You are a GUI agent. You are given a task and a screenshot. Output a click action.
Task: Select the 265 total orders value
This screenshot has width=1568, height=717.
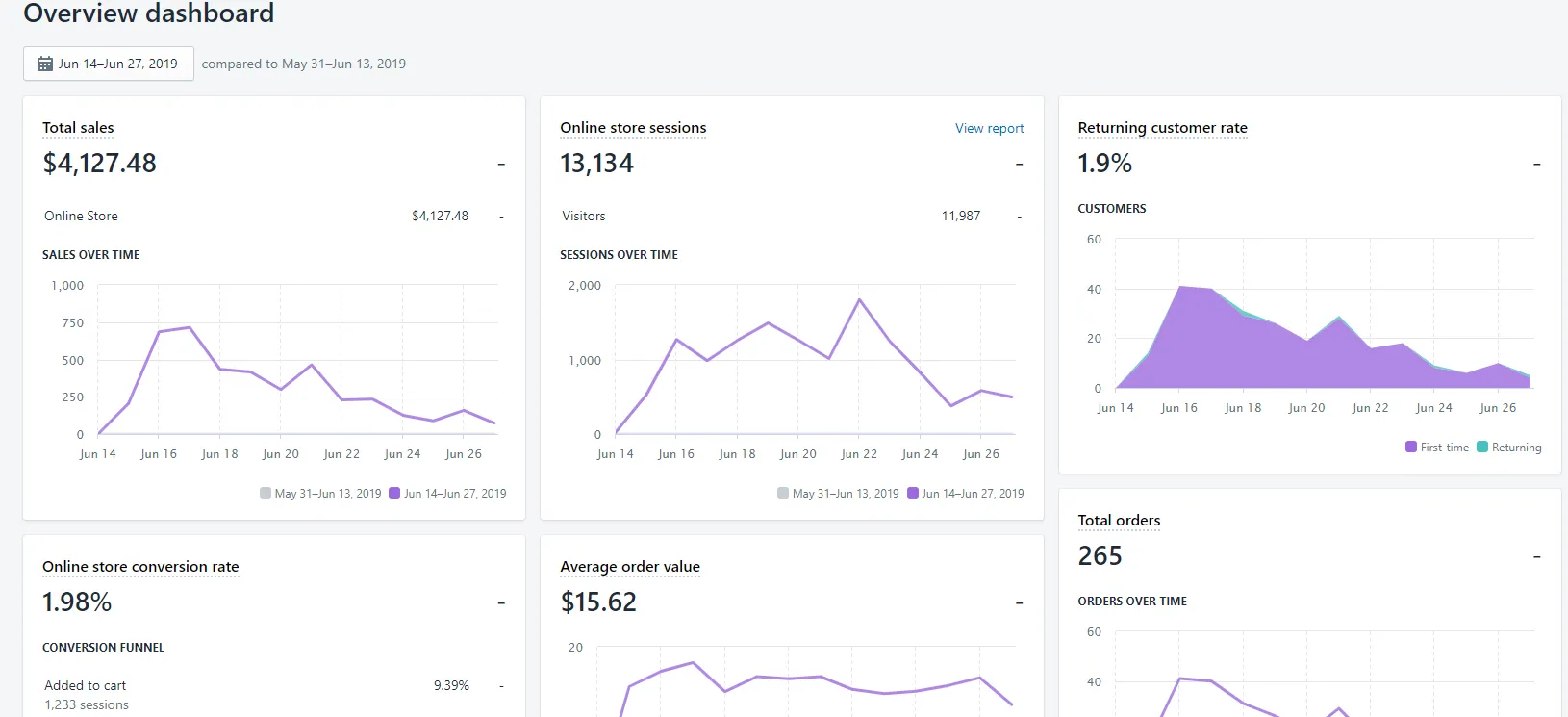tap(1100, 556)
